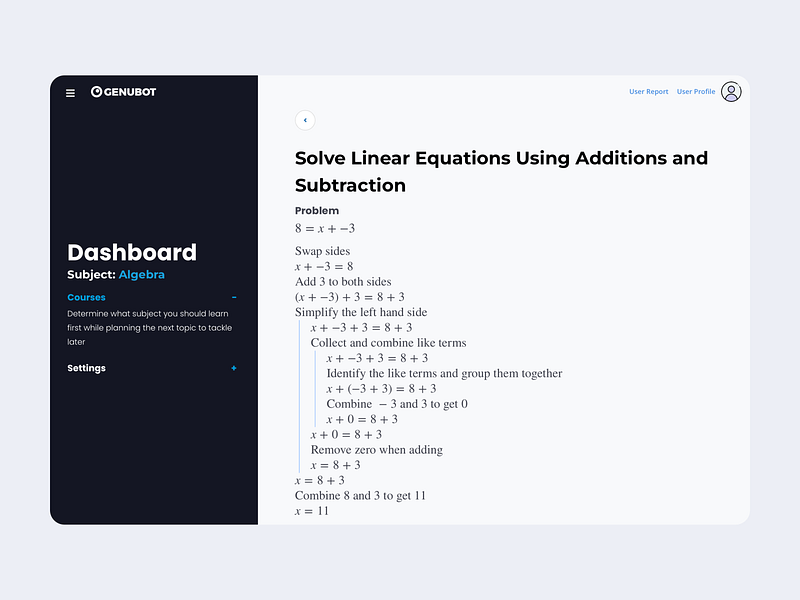Click the Dashboard heading
This screenshot has width=800, height=600.
tap(132, 252)
